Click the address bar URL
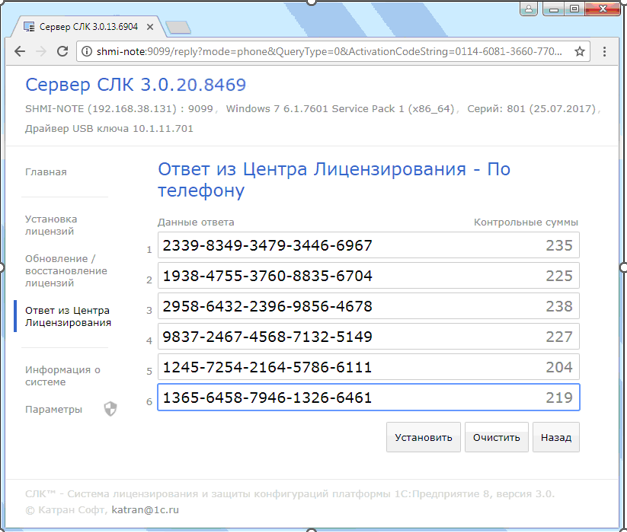This screenshot has height=532, width=627. 329,51
